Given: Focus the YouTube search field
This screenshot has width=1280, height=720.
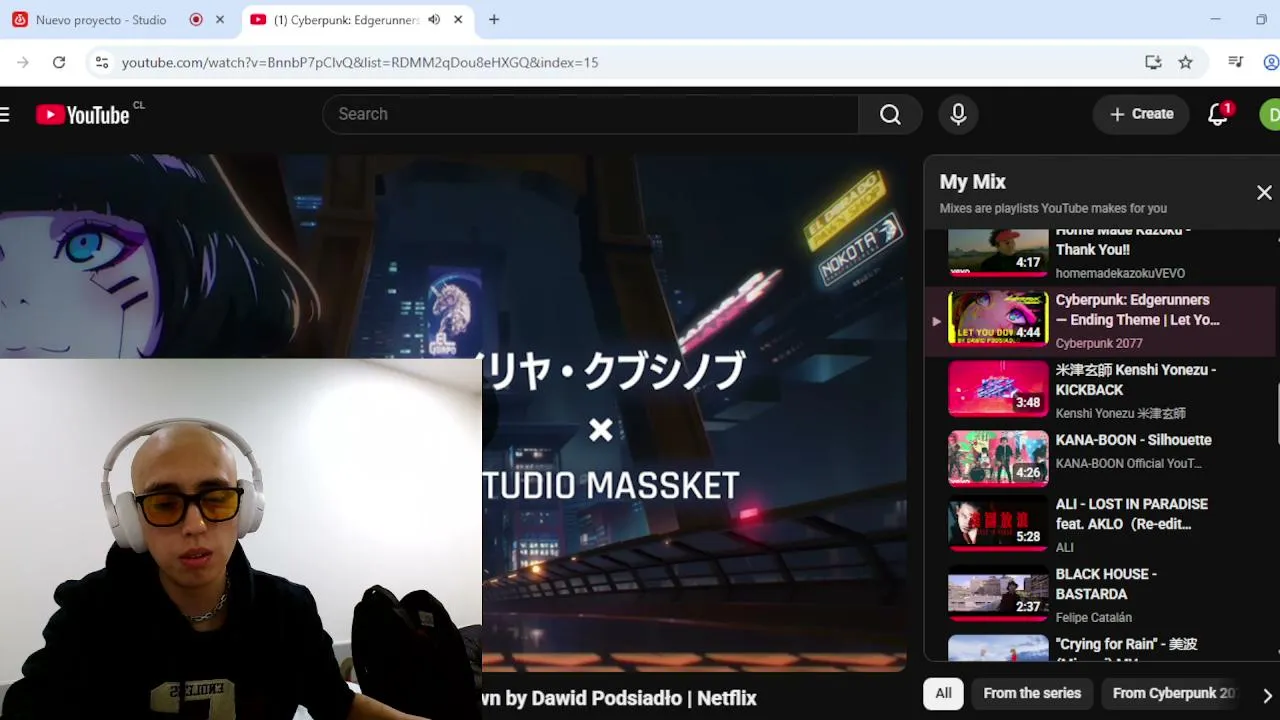Looking at the screenshot, I should pos(590,114).
